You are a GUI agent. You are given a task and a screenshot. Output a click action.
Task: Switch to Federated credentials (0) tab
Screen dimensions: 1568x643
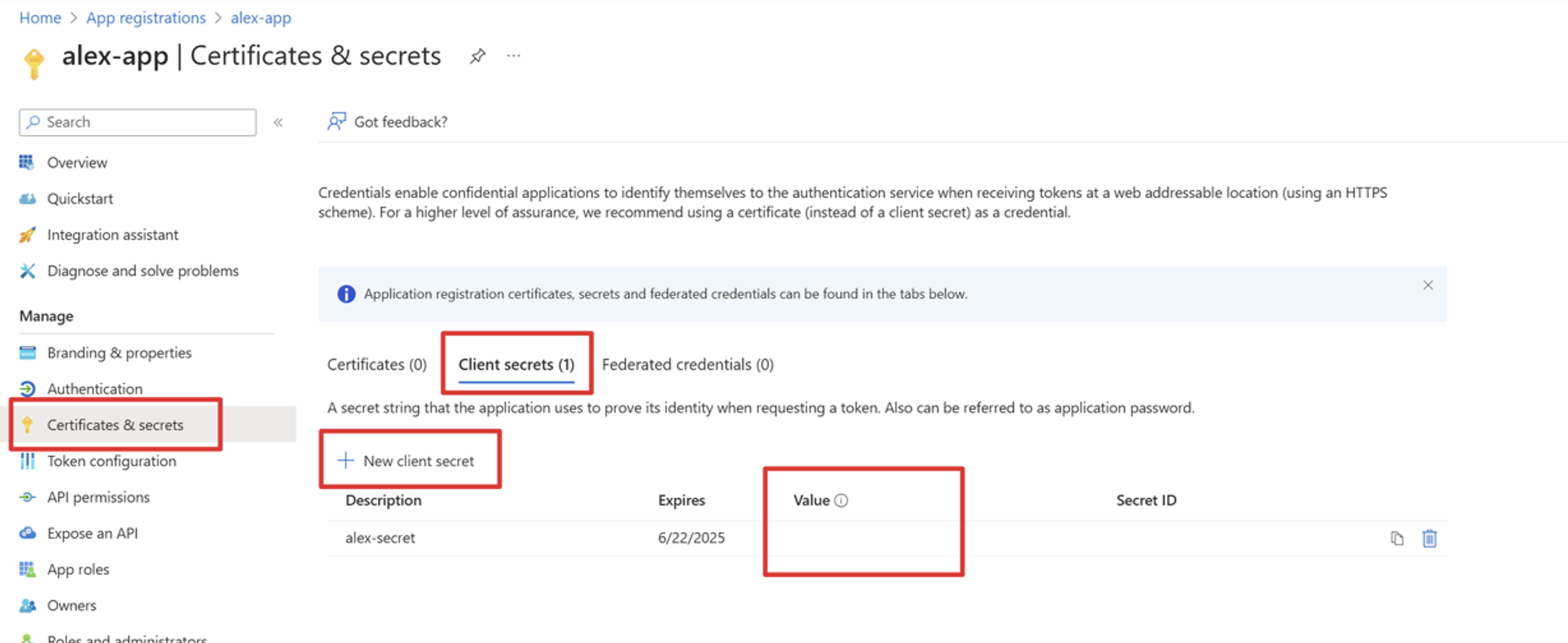tap(688, 364)
